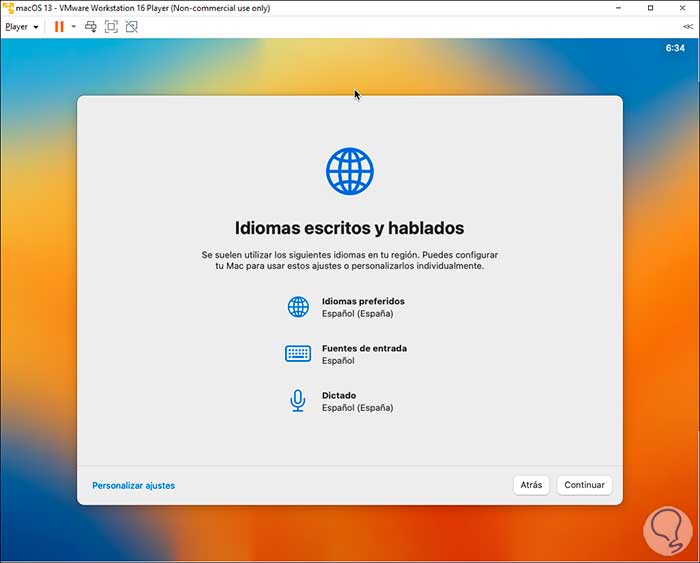Click the 6:34 clock in menu bar
The height and width of the screenshot is (563, 700).
tap(675, 48)
